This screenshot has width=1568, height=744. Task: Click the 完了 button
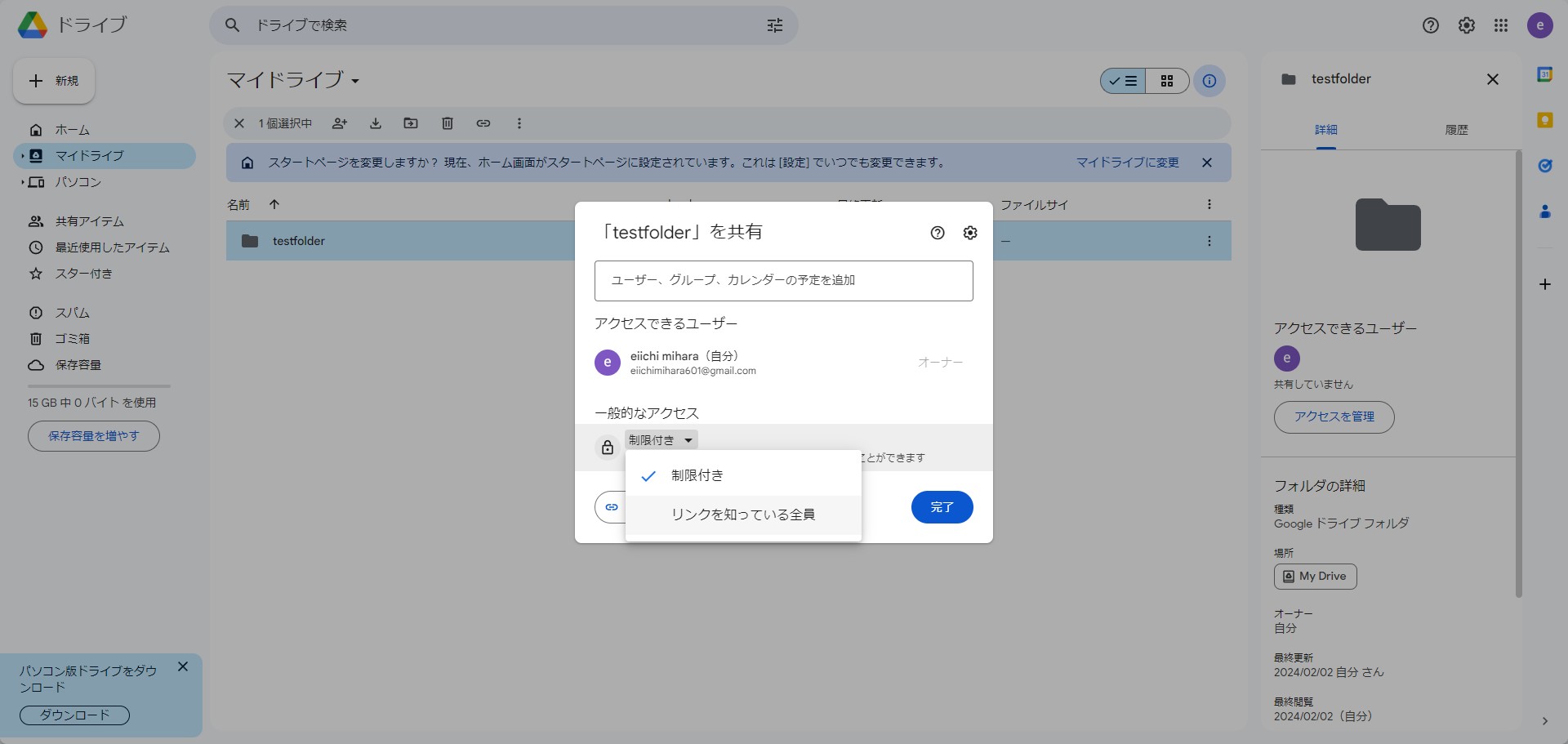click(942, 507)
